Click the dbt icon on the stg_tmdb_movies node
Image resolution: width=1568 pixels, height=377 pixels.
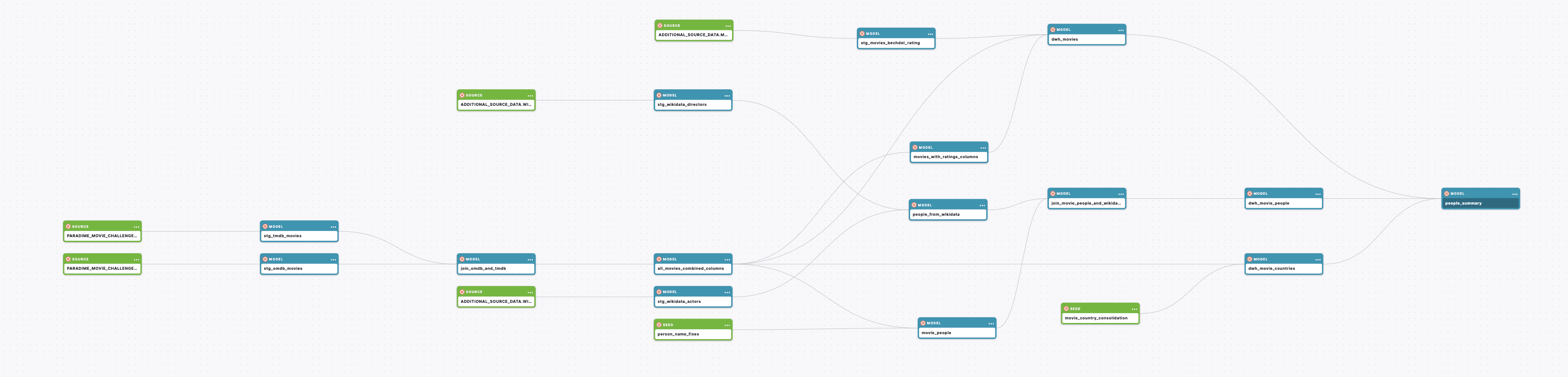click(x=265, y=227)
